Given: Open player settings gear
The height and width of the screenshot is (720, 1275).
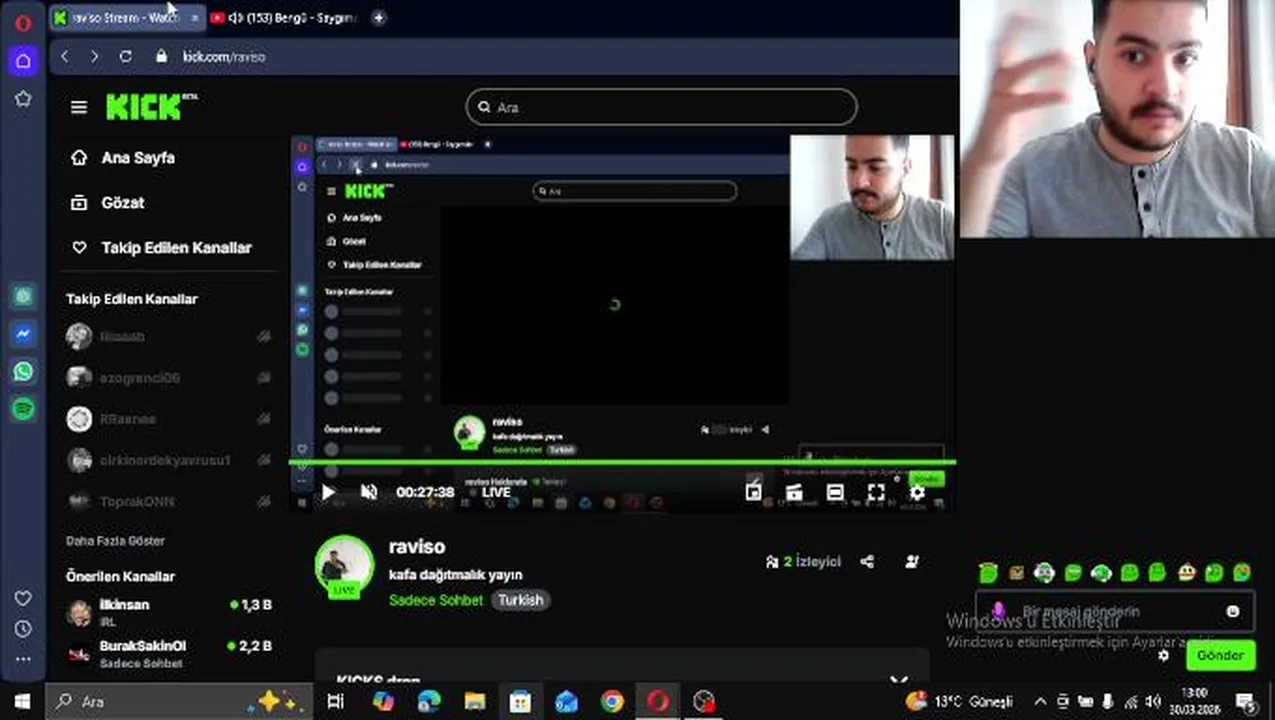Looking at the screenshot, I should click(x=917, y=492).
